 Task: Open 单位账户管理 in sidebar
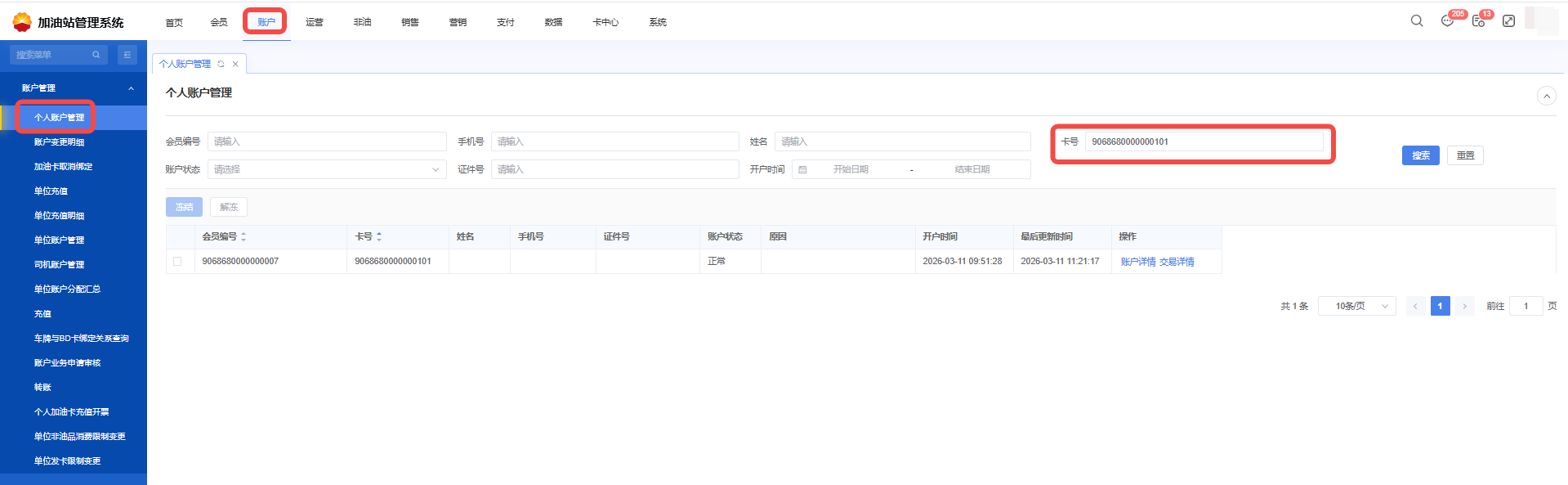point(59,240)
